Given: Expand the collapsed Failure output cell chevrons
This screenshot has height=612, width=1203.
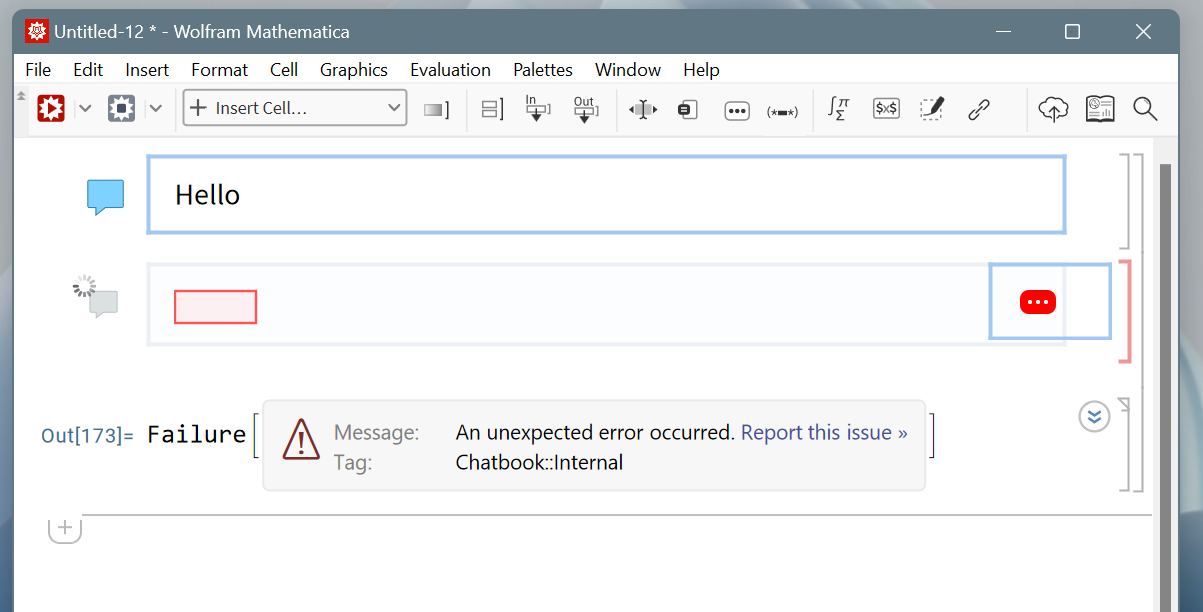Looking at the screenshot, I should (x=1094, y=417).
